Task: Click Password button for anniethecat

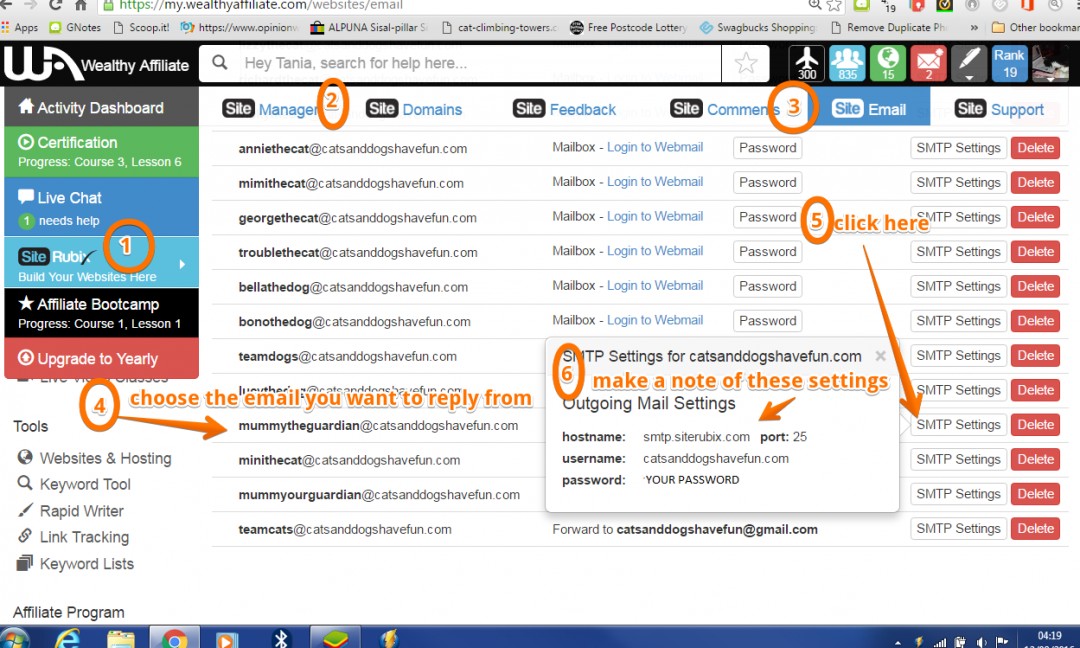Action: 767,147
